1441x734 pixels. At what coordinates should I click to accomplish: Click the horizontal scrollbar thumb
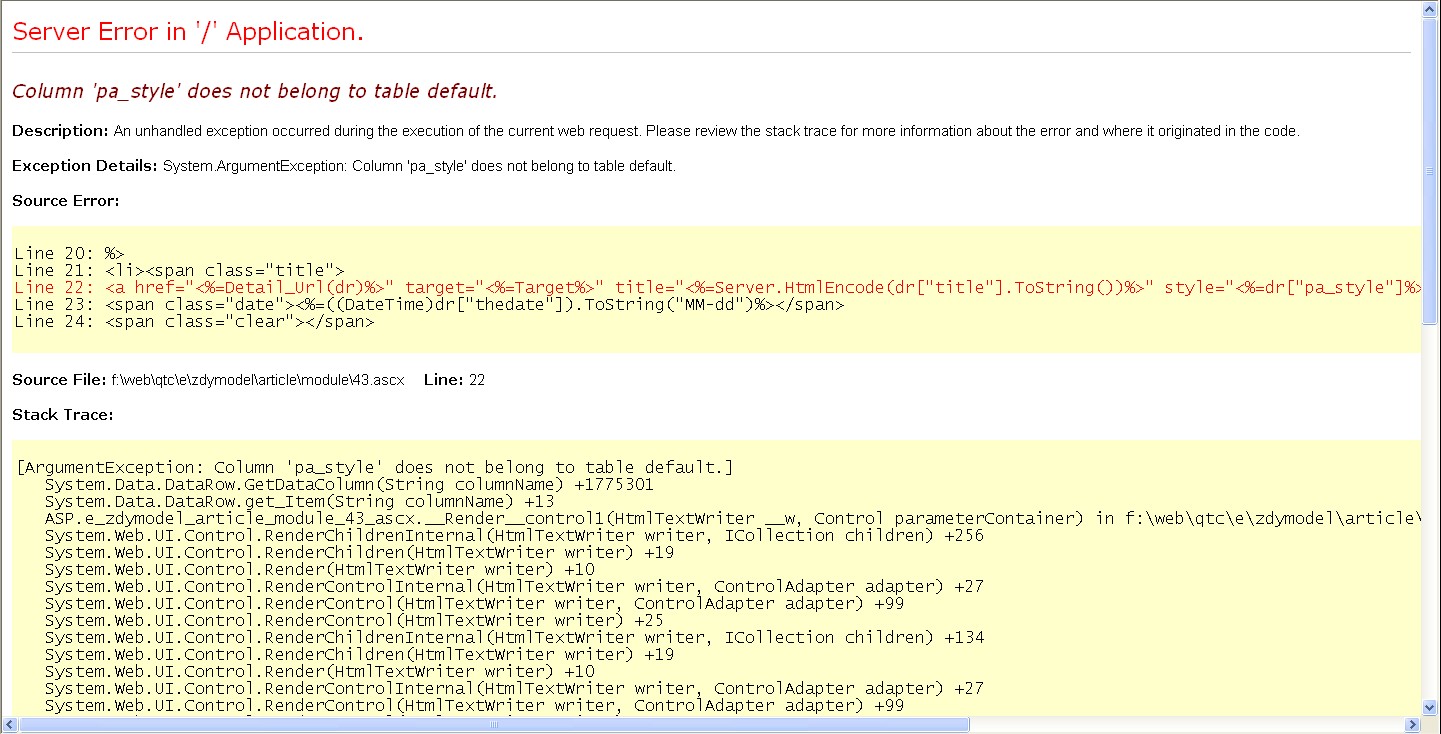(x=494, y=725)
